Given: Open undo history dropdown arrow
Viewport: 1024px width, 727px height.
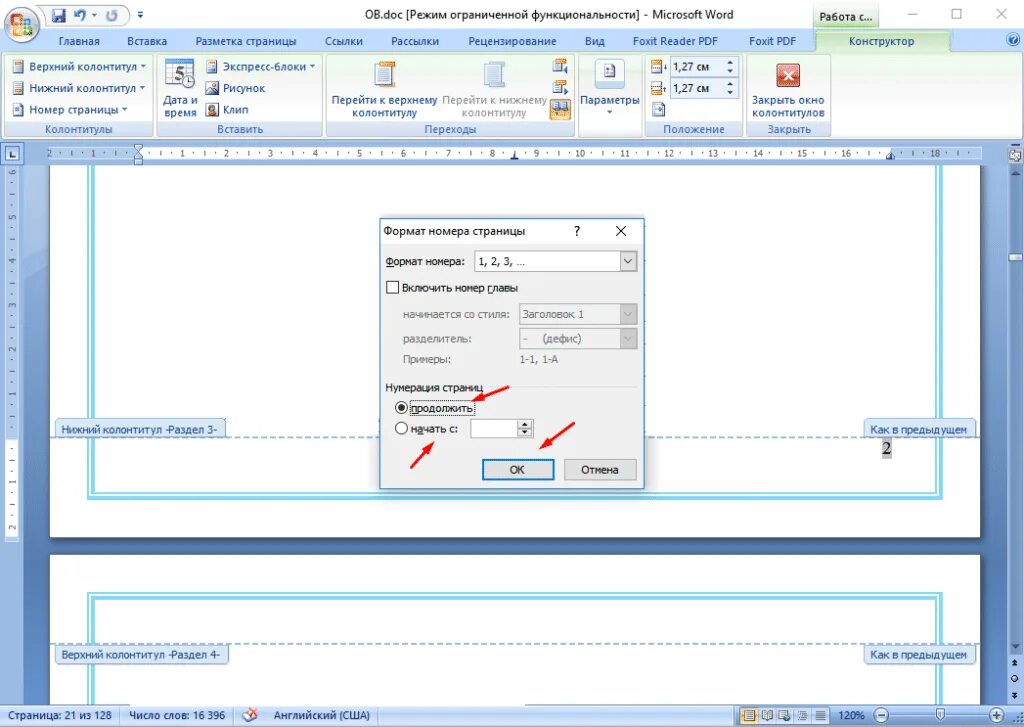Looking at the screenshot, I should point(95,15).
